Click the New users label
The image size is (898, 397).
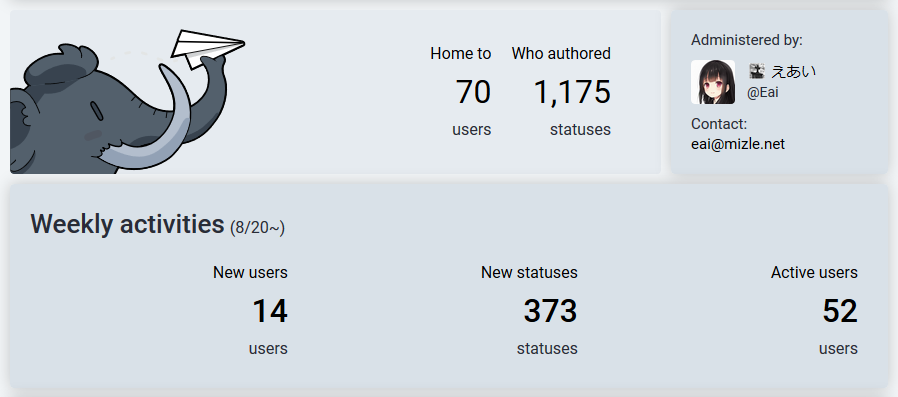(250, 272)
